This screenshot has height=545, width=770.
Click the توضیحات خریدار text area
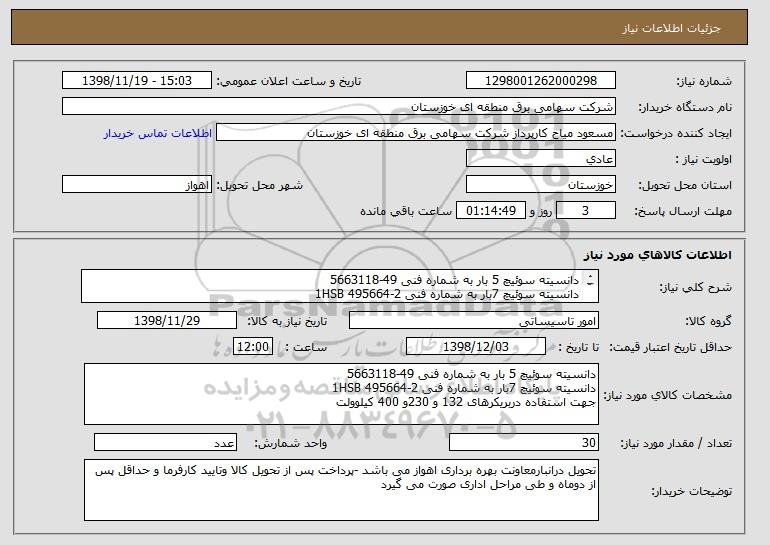click(x=341, y=490)
